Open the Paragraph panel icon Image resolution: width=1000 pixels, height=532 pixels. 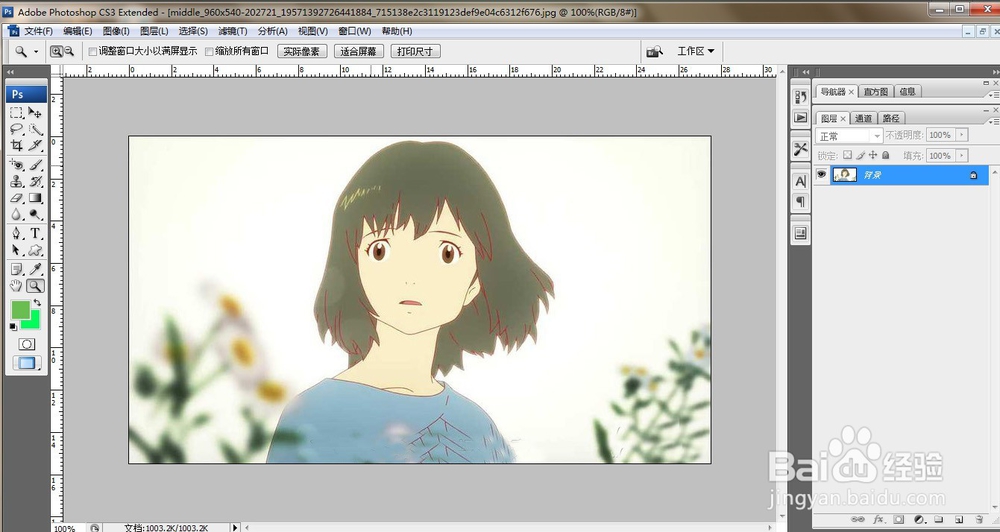tap(800, 202)
